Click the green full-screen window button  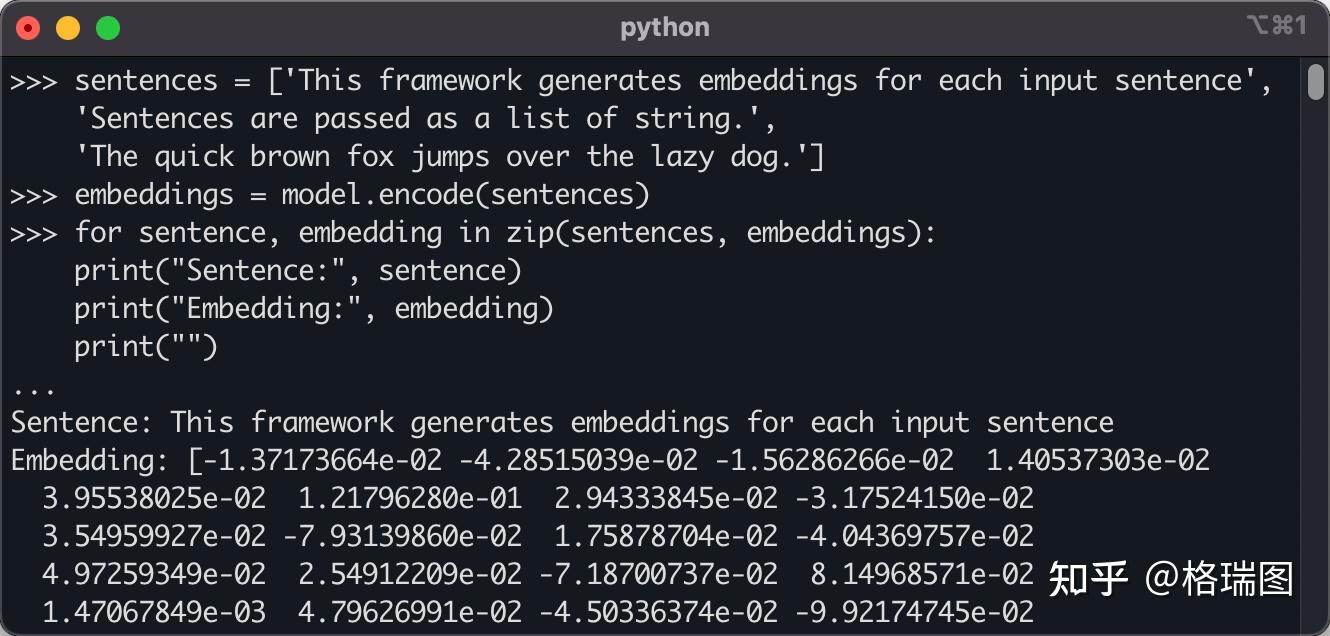click(x=107, y=28)
